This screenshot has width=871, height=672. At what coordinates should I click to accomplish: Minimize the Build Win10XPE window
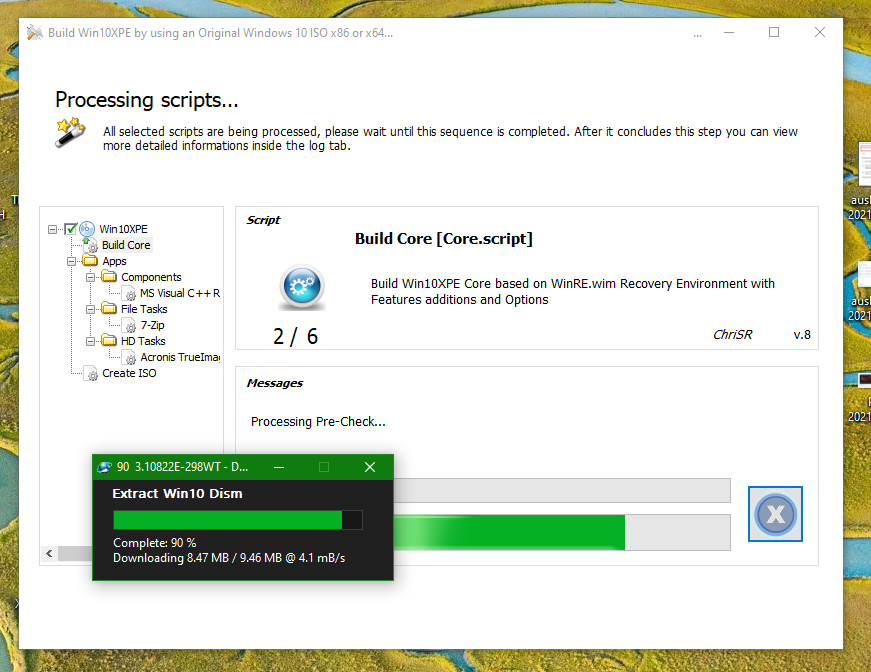(x=729, y=33)
